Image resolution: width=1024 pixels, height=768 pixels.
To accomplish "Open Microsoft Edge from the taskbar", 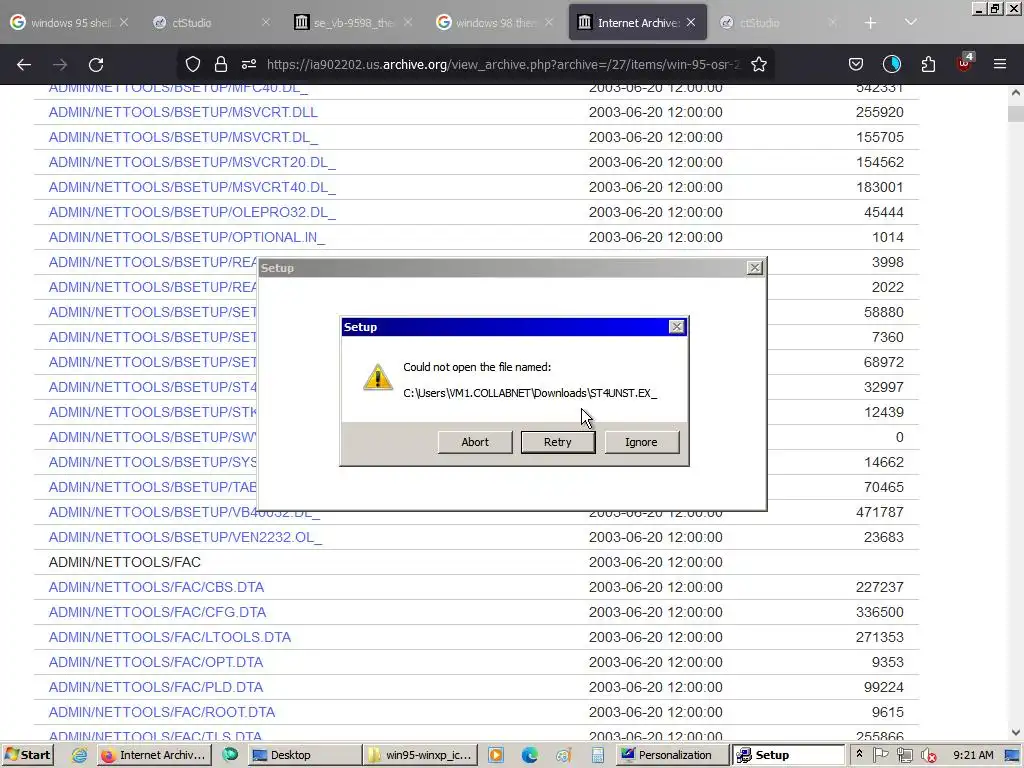I will pyautogui.click(x=530, y=755).
